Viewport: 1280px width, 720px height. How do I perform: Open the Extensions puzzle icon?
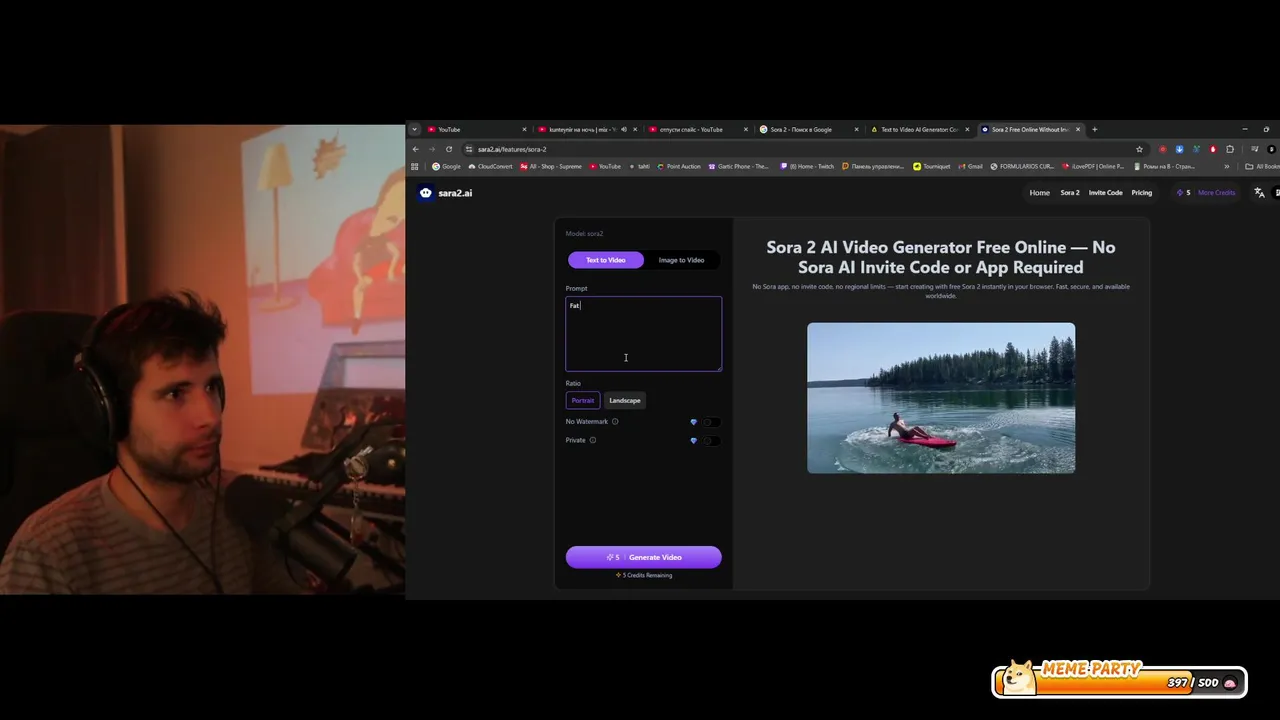pos(1230,149)
